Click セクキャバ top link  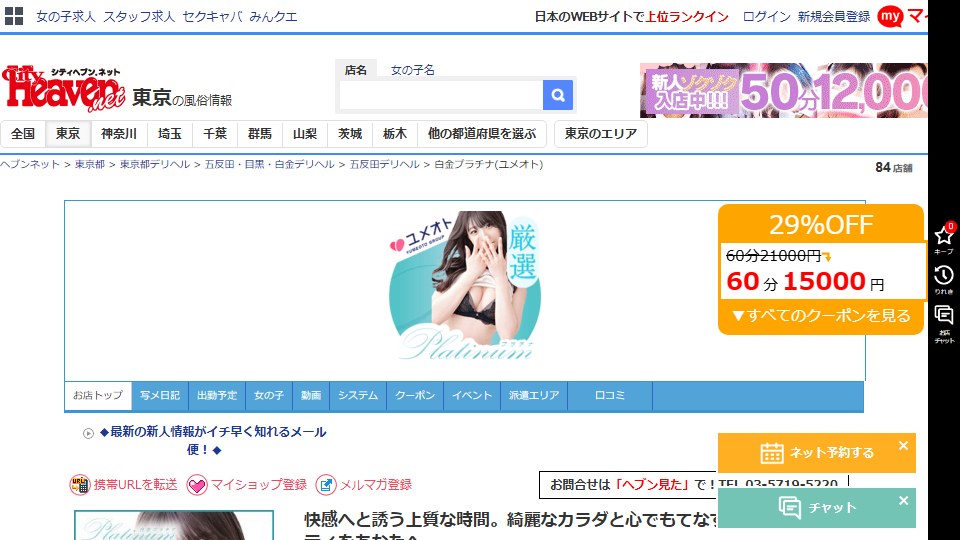tap(212, 17)
